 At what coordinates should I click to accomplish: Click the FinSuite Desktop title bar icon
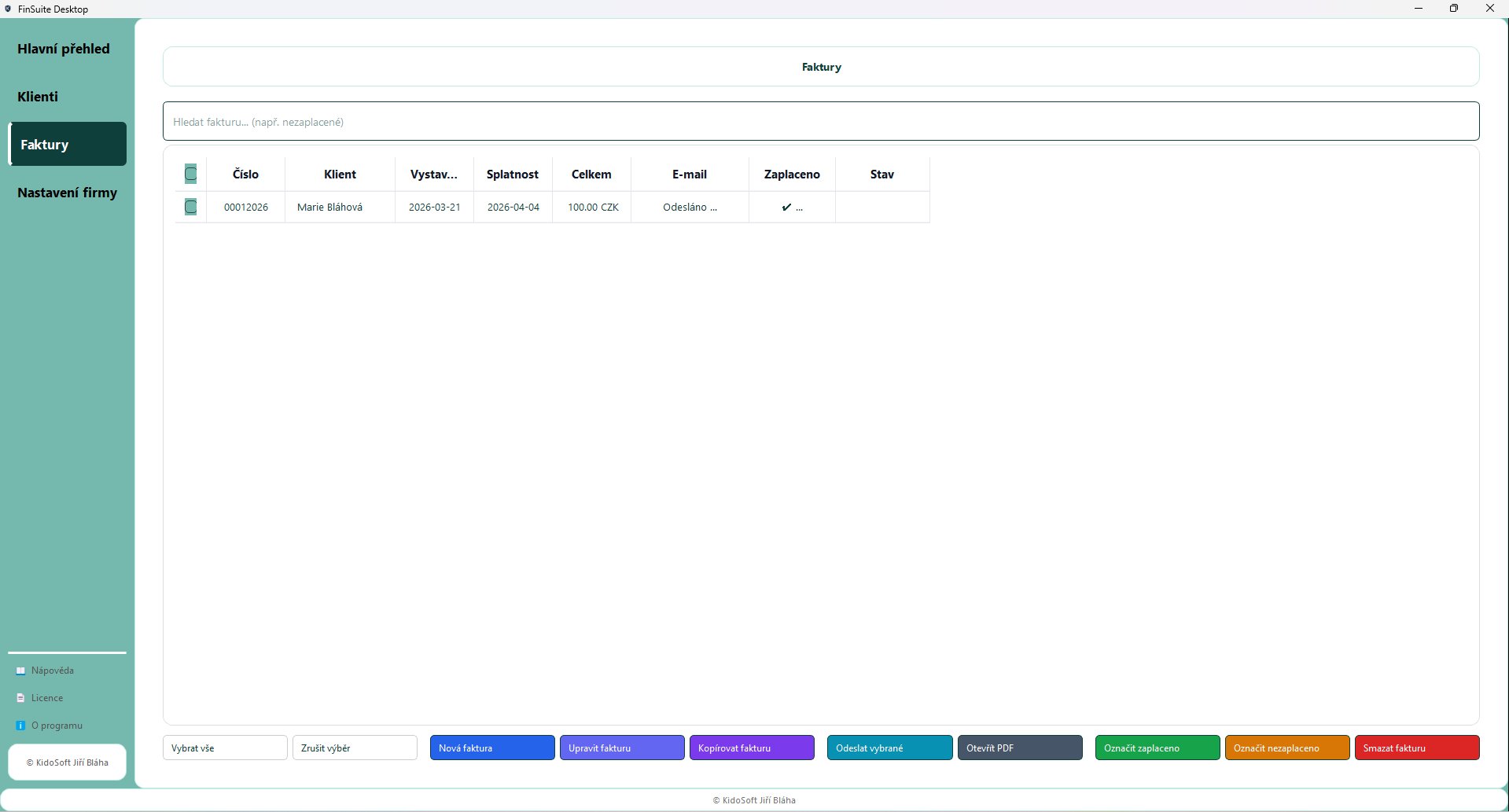point(8,9)
